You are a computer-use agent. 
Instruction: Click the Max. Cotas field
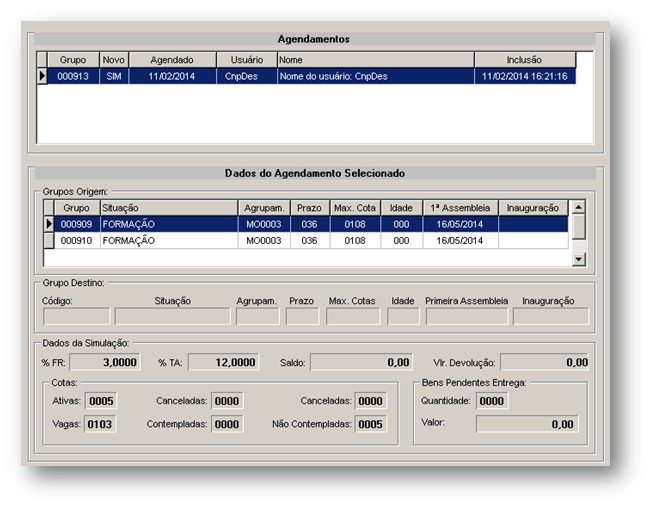pos(353,316)
